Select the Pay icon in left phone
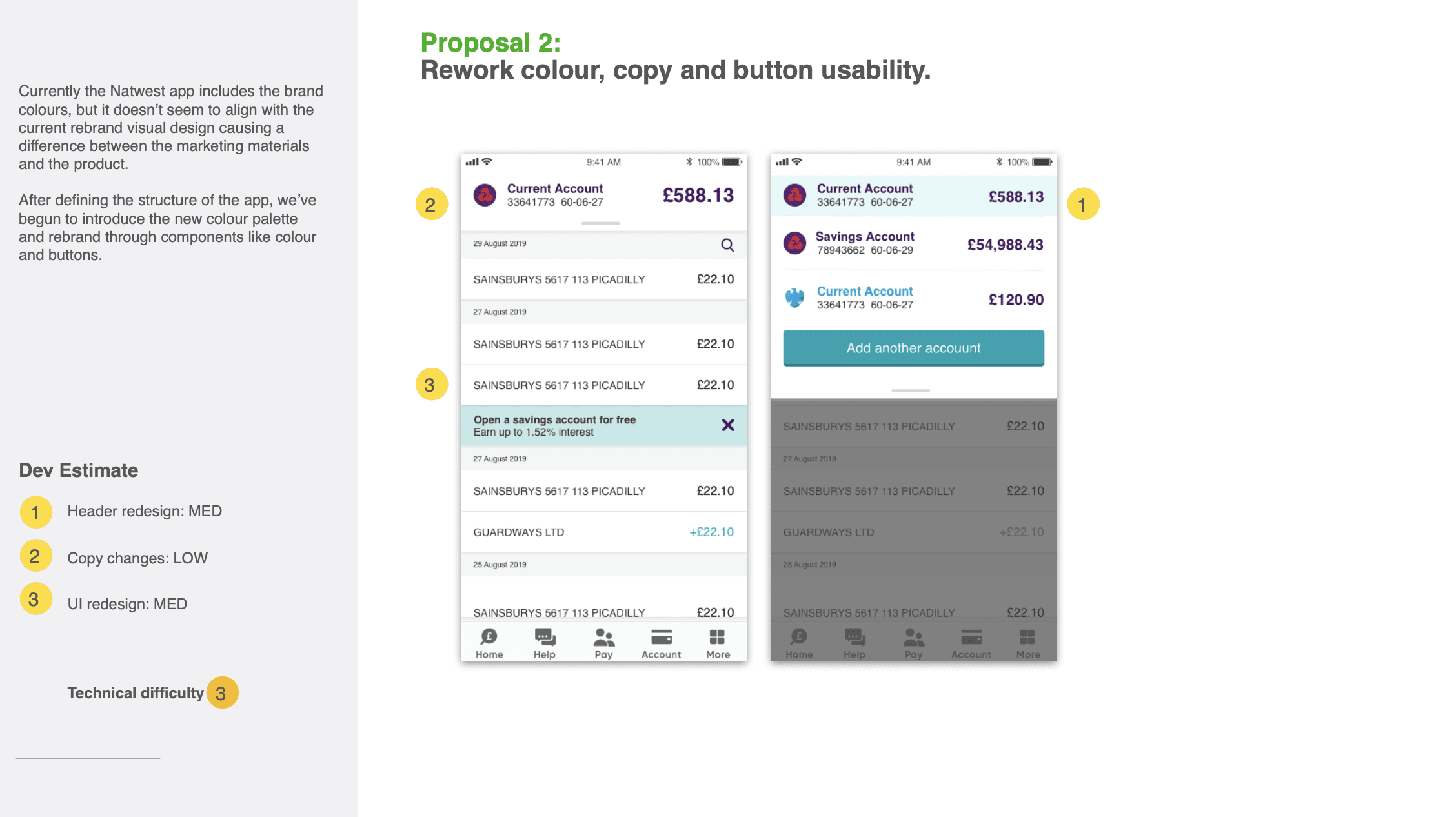1456x817 pixels. (604, 643)
